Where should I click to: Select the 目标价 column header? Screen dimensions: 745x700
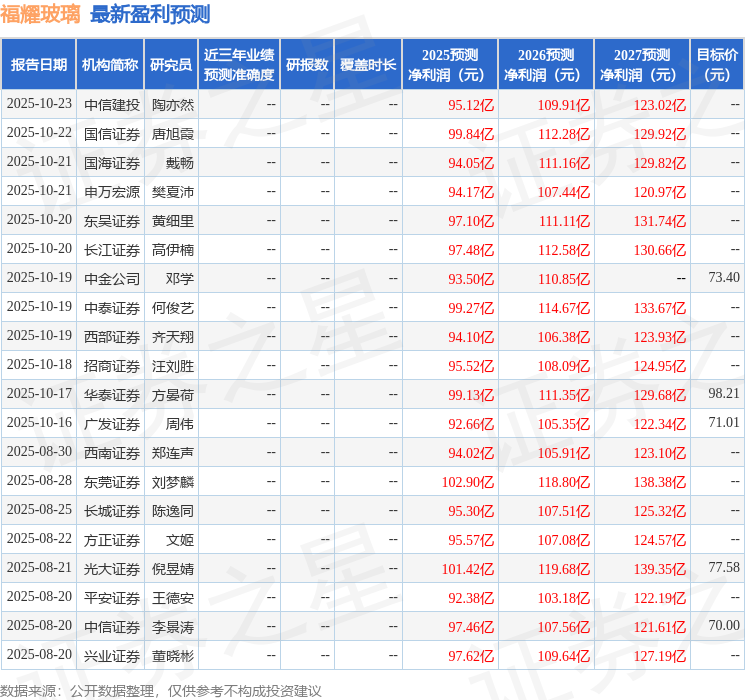point(717,64)
